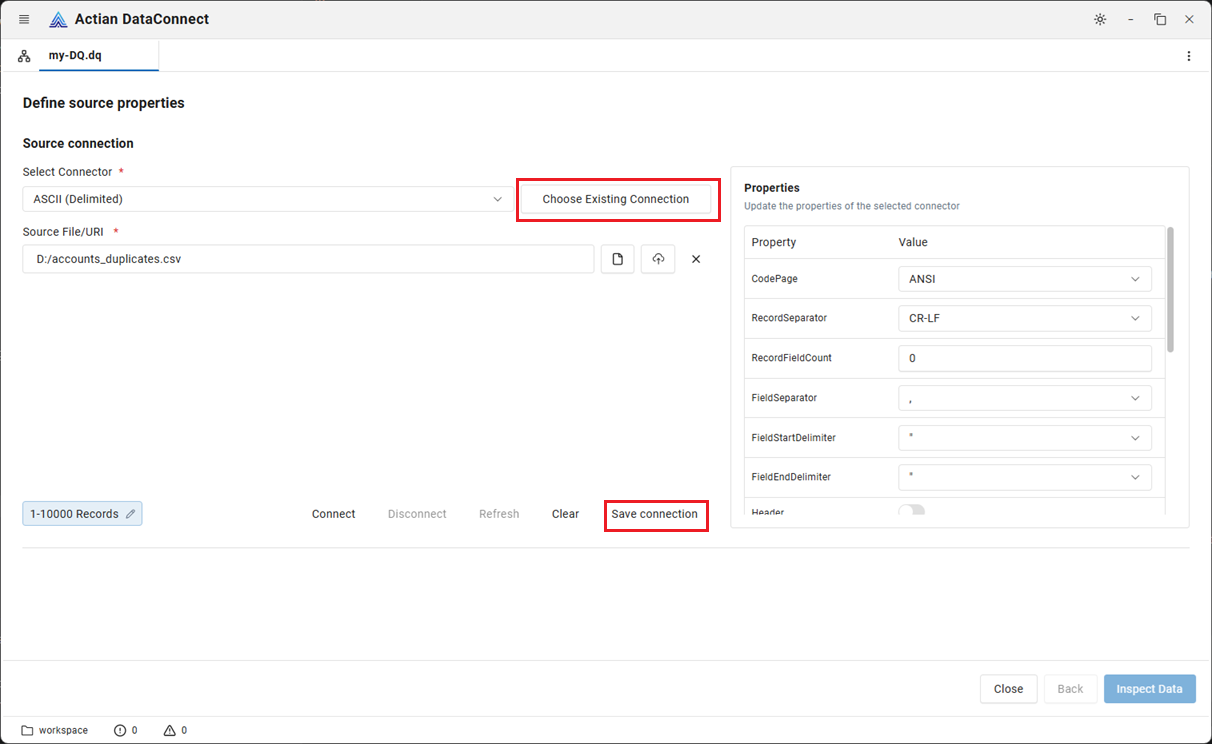Switch to the my-DQ.dq tab
The height and width of the screenshot is (744, 1212).
[99, 56]
